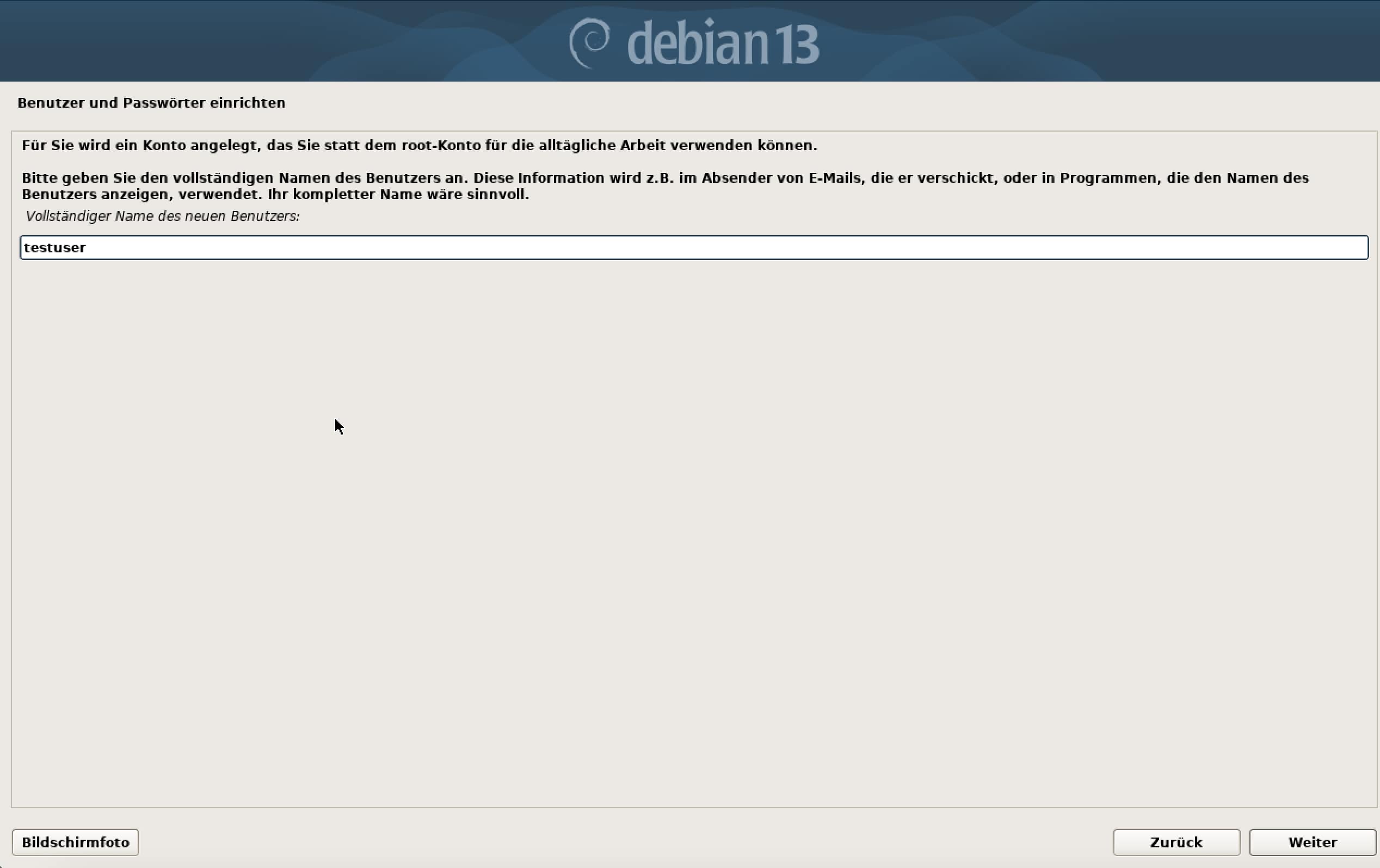Click the version number 13 in header
Screen dimensions: 1380x868
click(x=796, y=45)
